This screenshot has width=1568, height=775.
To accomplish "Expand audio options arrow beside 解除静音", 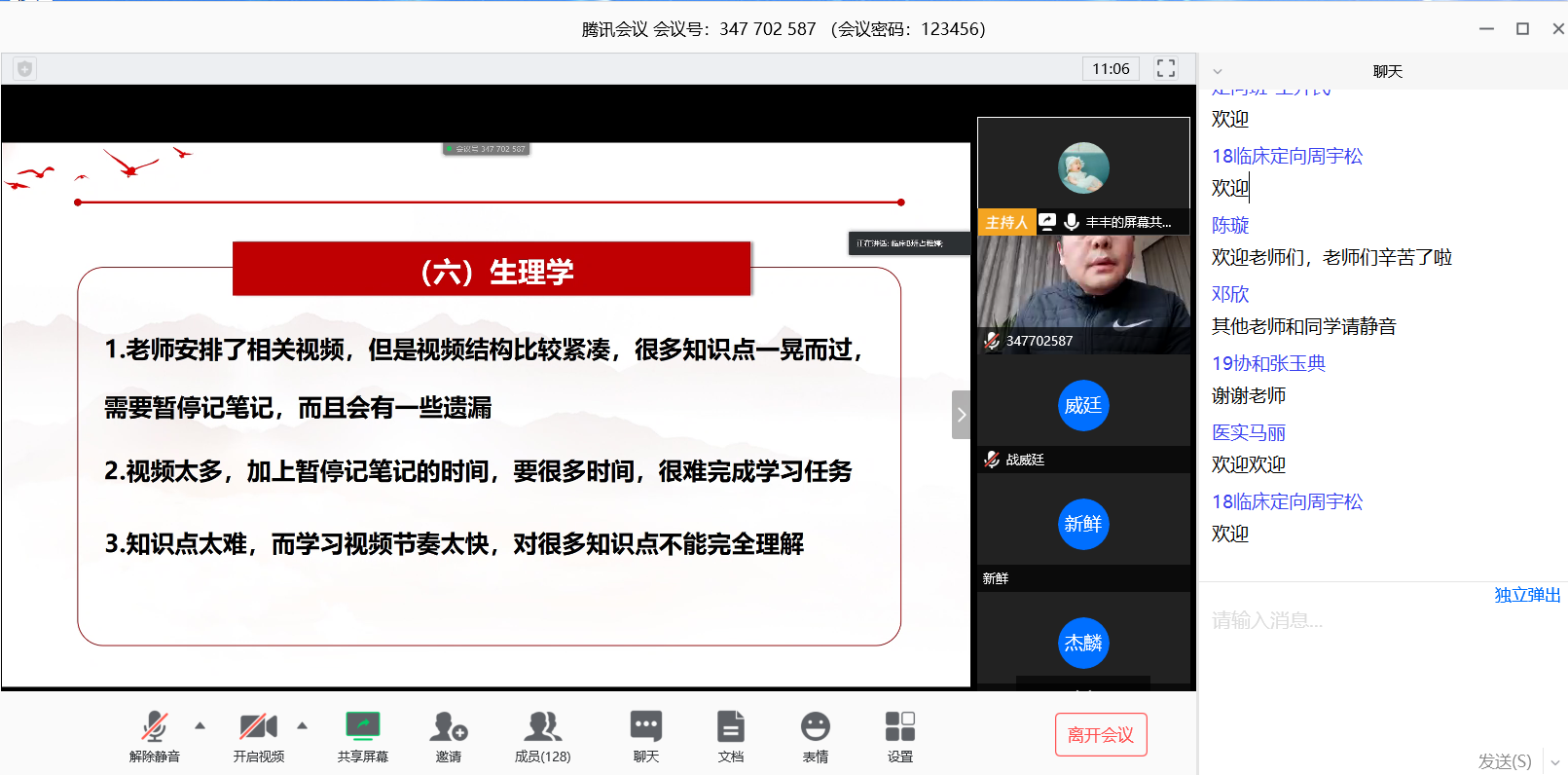I will (201, 725).
